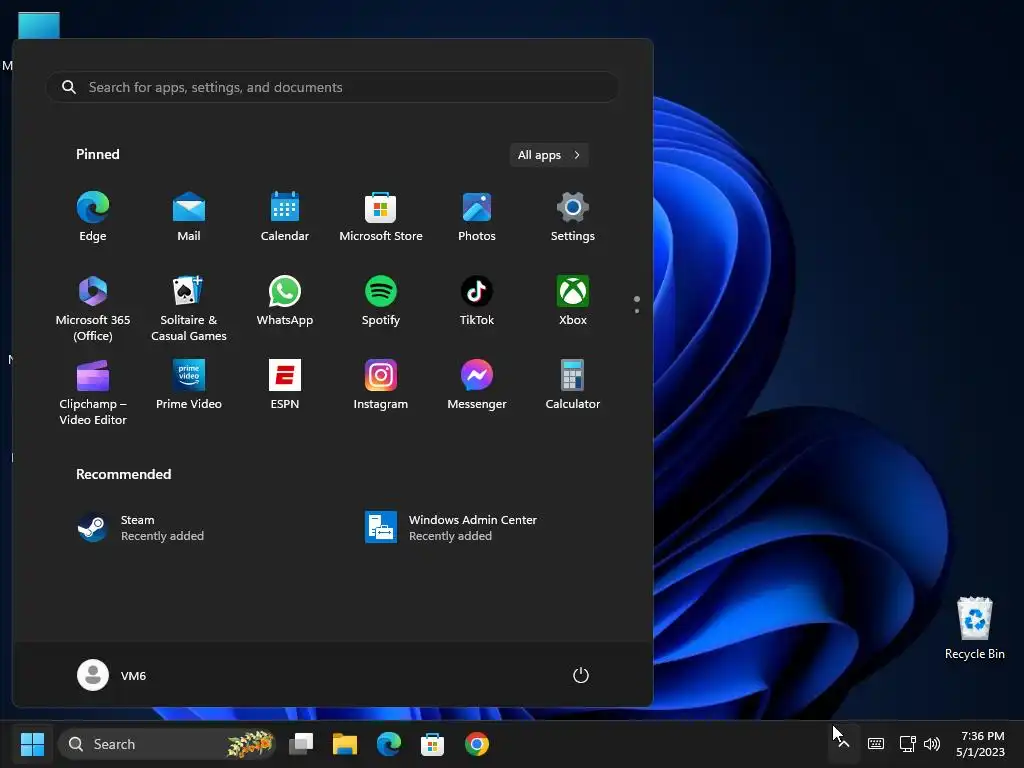
Task: Launch Microsoft 365 (Office)
Action: pos(93,308)
